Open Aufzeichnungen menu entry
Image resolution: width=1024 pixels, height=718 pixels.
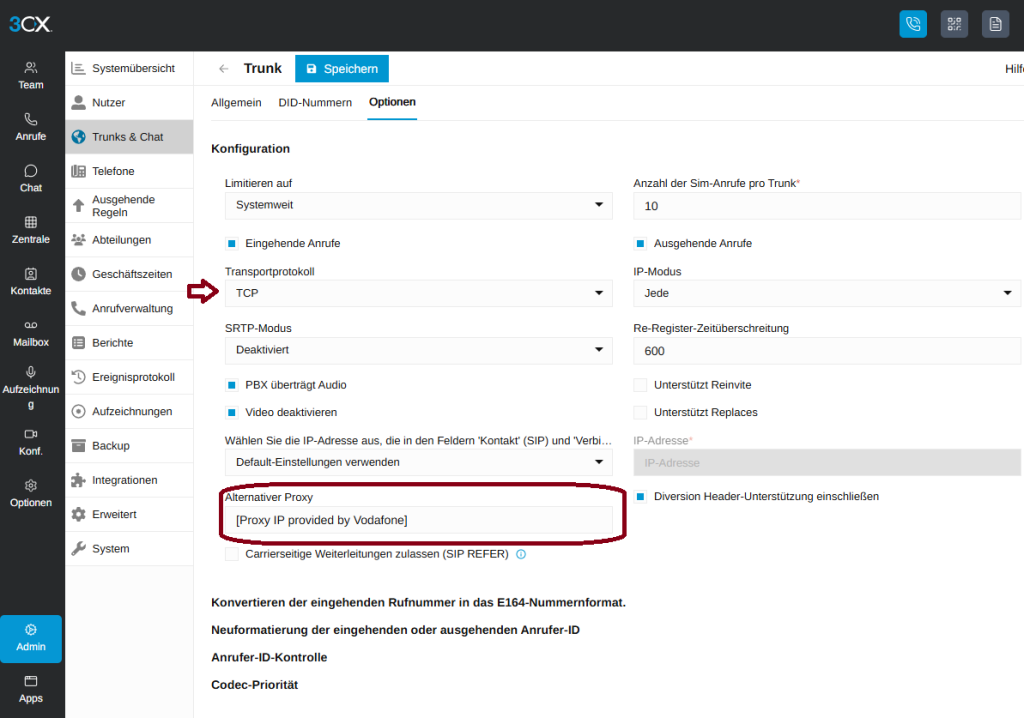(129, 411)
